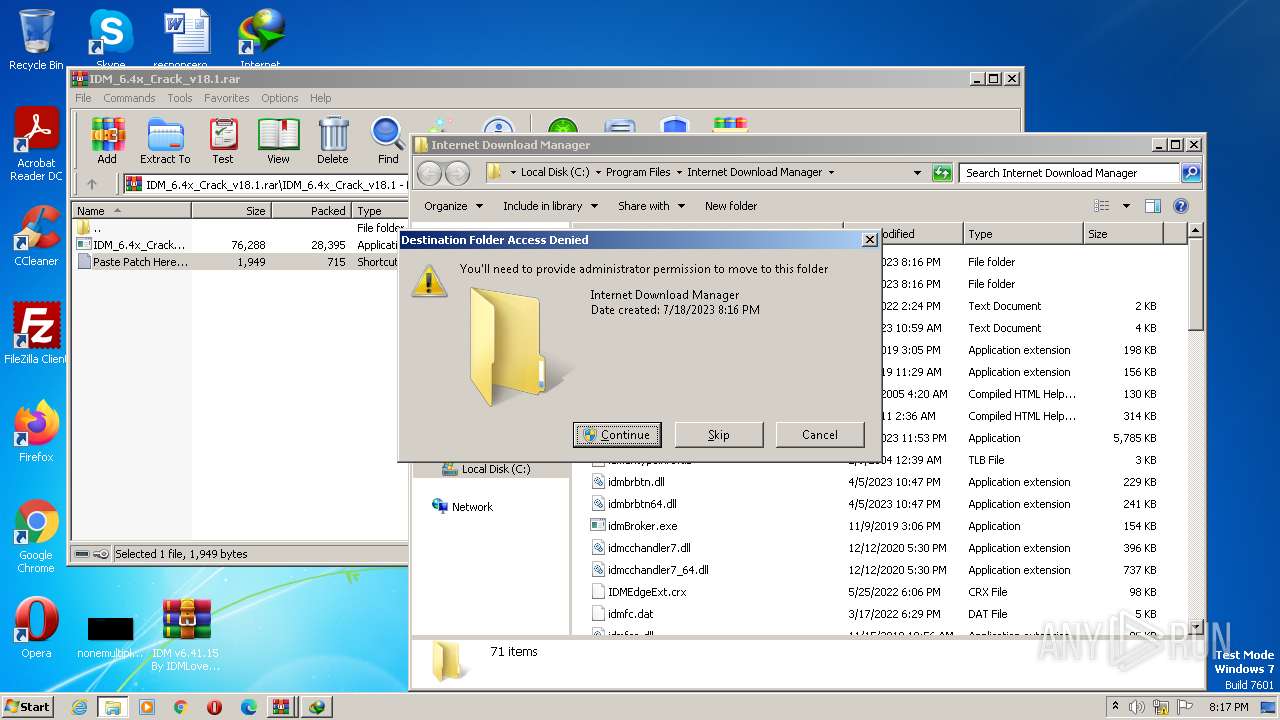Sort WinRAR list by Size column

tap(231, 211)
